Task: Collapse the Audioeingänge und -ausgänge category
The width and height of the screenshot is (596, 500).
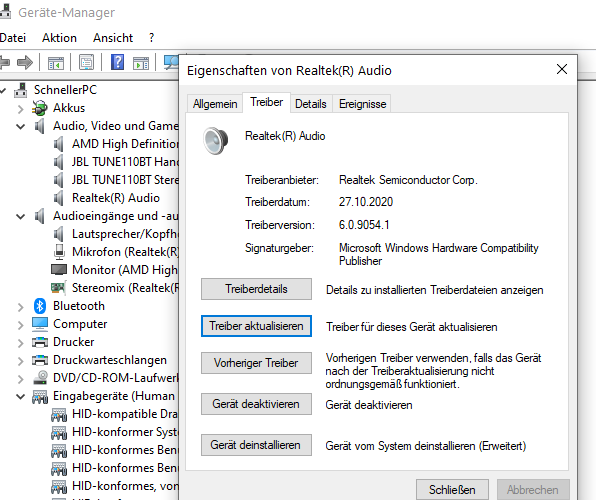Action: pos(21,216)
